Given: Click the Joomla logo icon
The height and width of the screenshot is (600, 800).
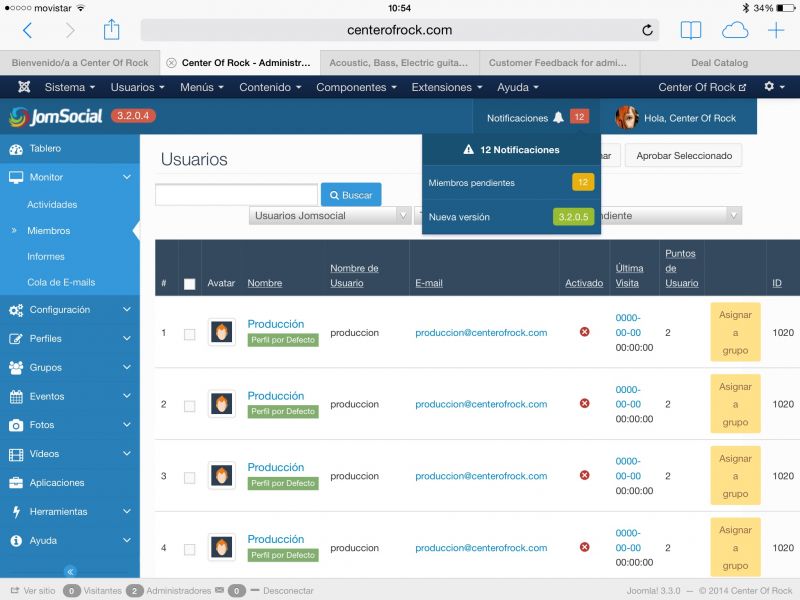Looking at the screenshot, I should (x=24, y=87).
